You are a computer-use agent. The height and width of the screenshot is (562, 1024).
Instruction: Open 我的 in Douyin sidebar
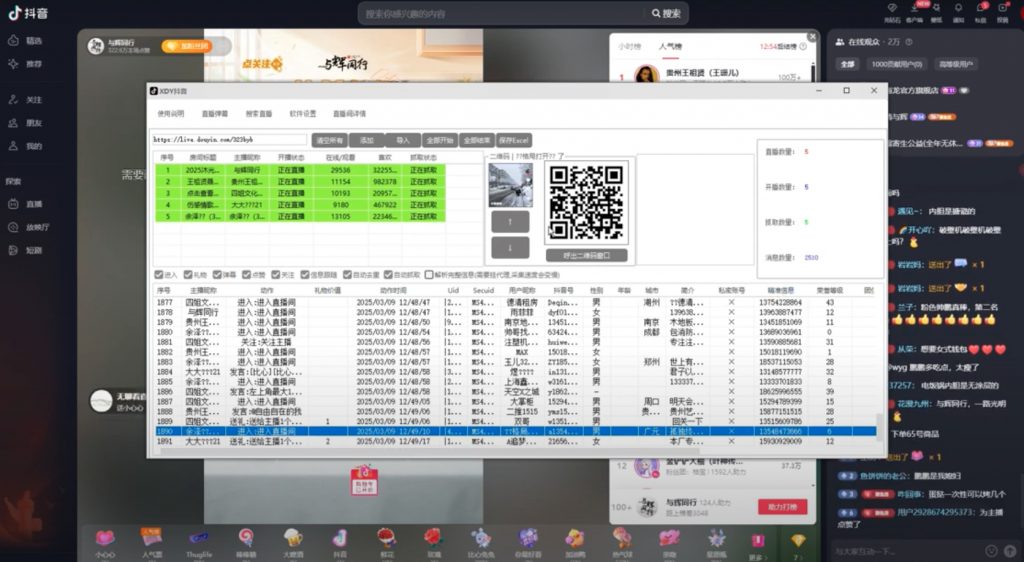[x=26, y=146]
